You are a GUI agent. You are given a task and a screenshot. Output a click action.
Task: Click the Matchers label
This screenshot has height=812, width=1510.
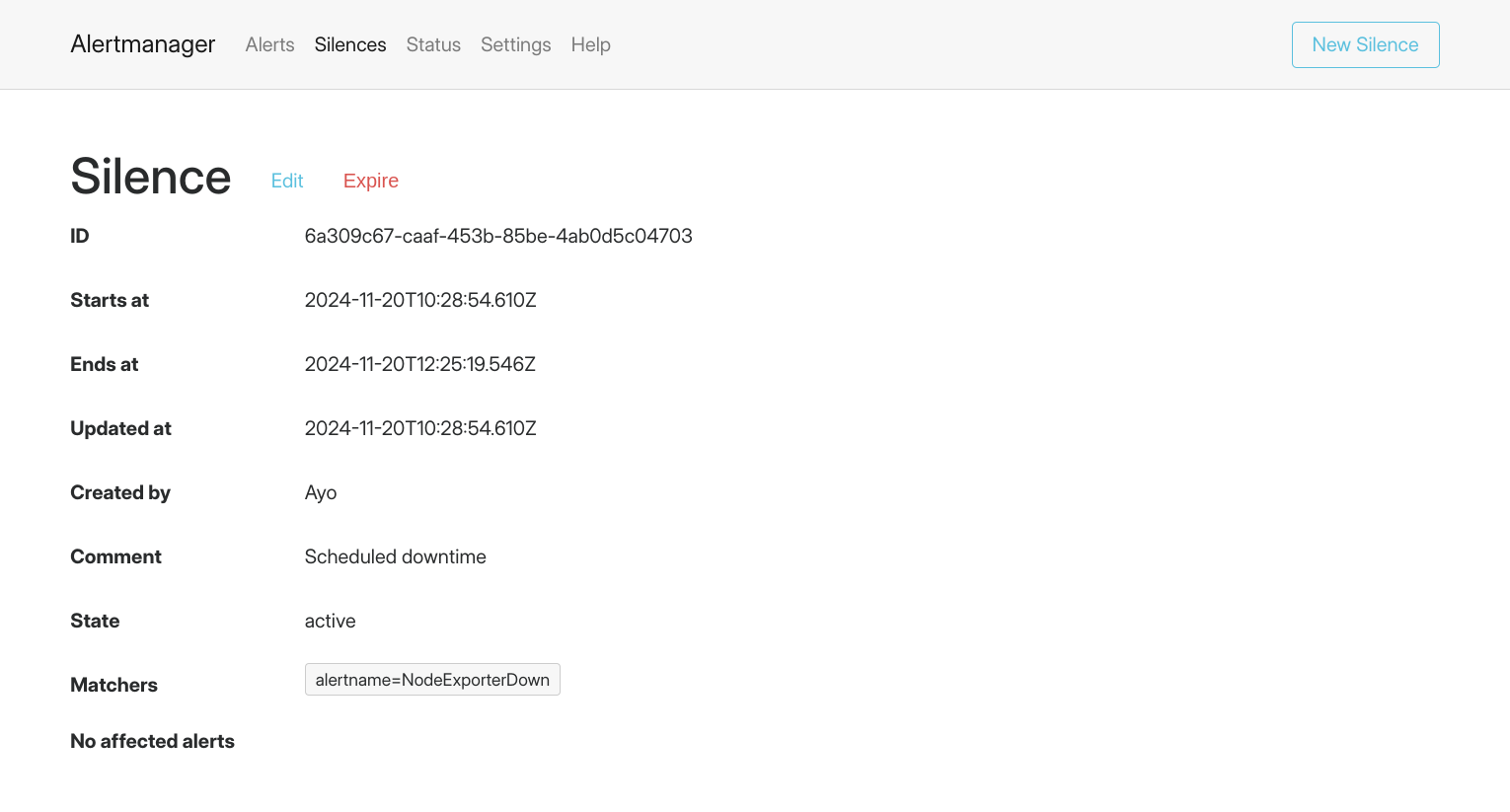pos(114,685)
